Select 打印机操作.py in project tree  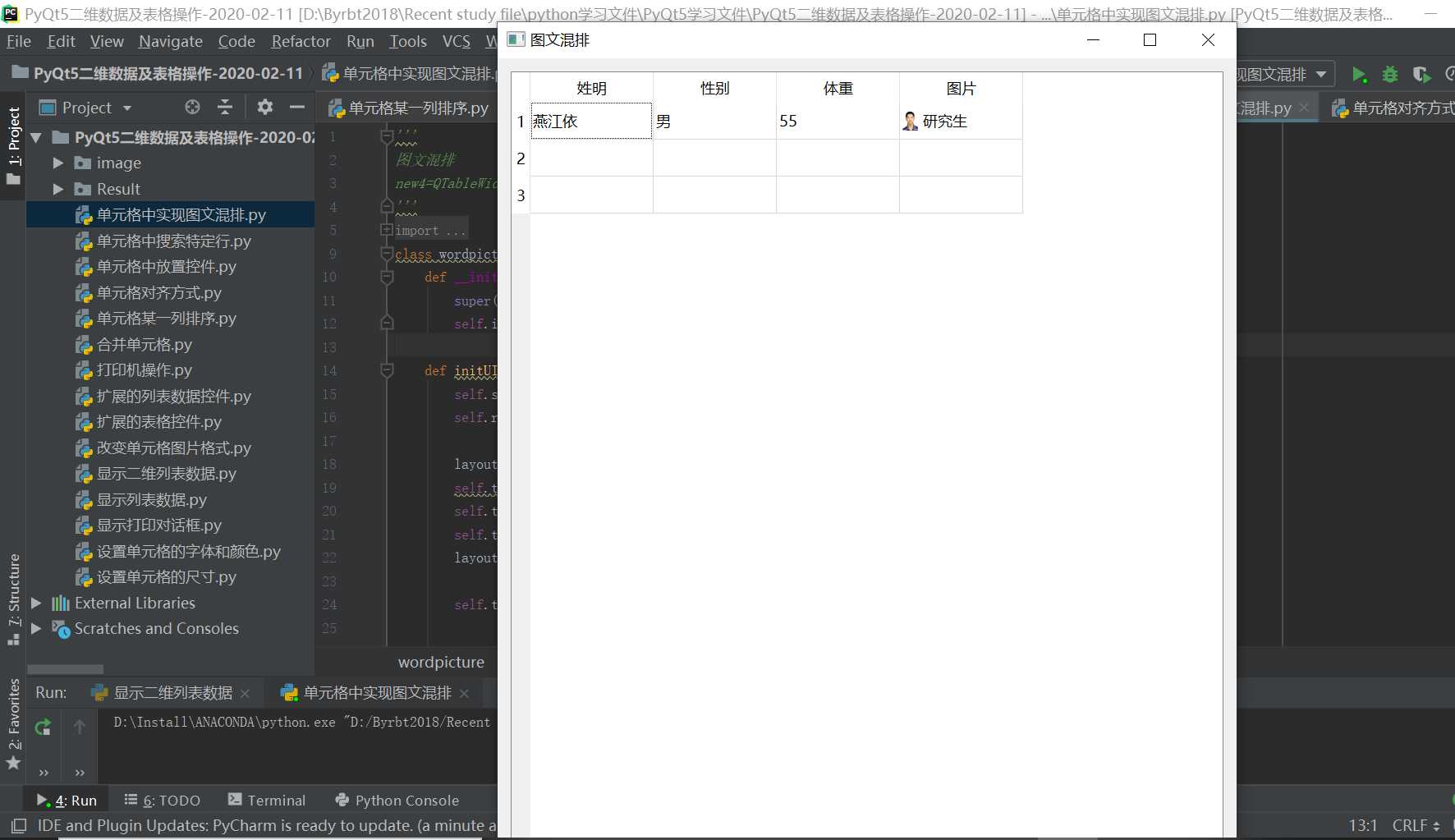click(144, 370)
